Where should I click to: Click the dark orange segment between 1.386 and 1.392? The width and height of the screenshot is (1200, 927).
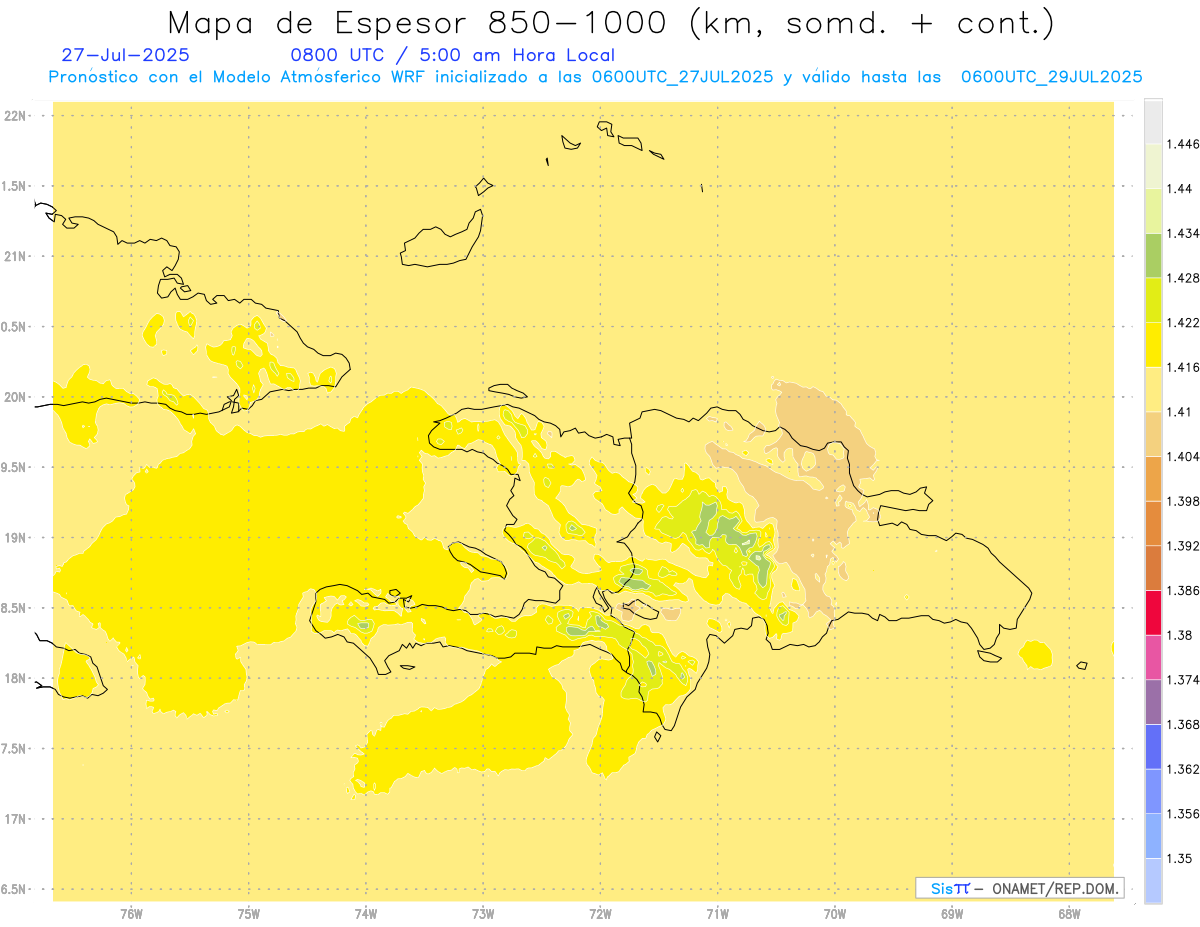[1153, 568]
